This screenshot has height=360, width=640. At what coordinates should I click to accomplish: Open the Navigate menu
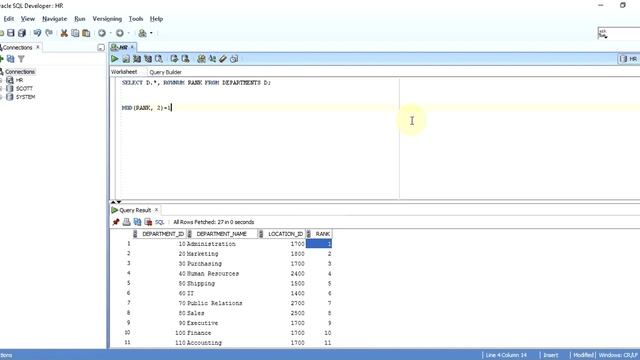54,19
